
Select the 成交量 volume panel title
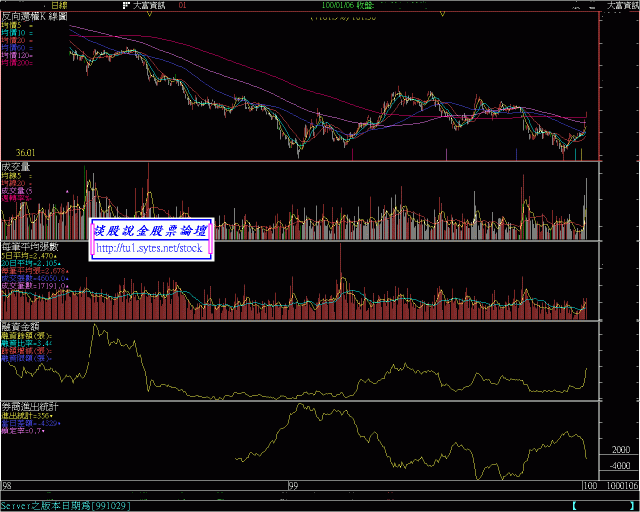(x=16, y=167)
